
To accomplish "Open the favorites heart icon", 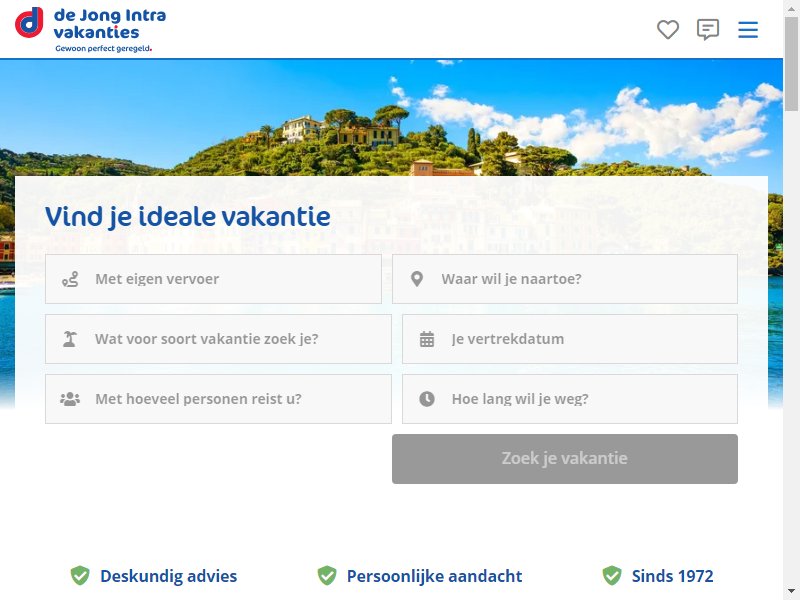I will point(668,30).
